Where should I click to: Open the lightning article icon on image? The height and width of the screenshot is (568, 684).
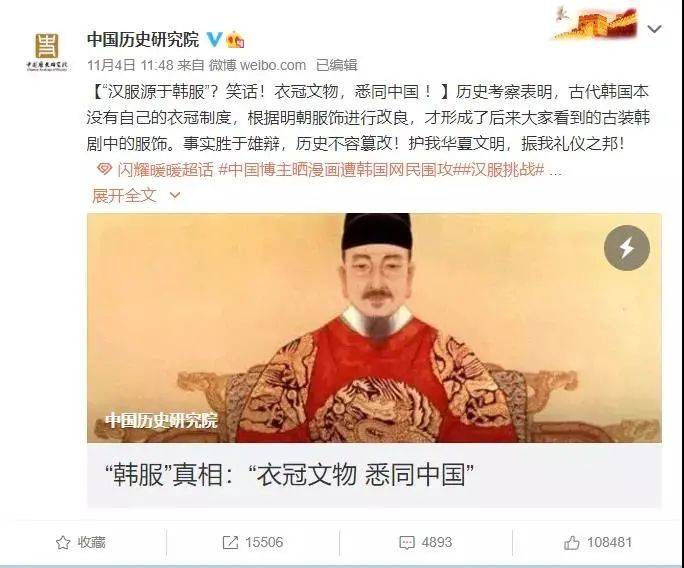click(627, 248)
